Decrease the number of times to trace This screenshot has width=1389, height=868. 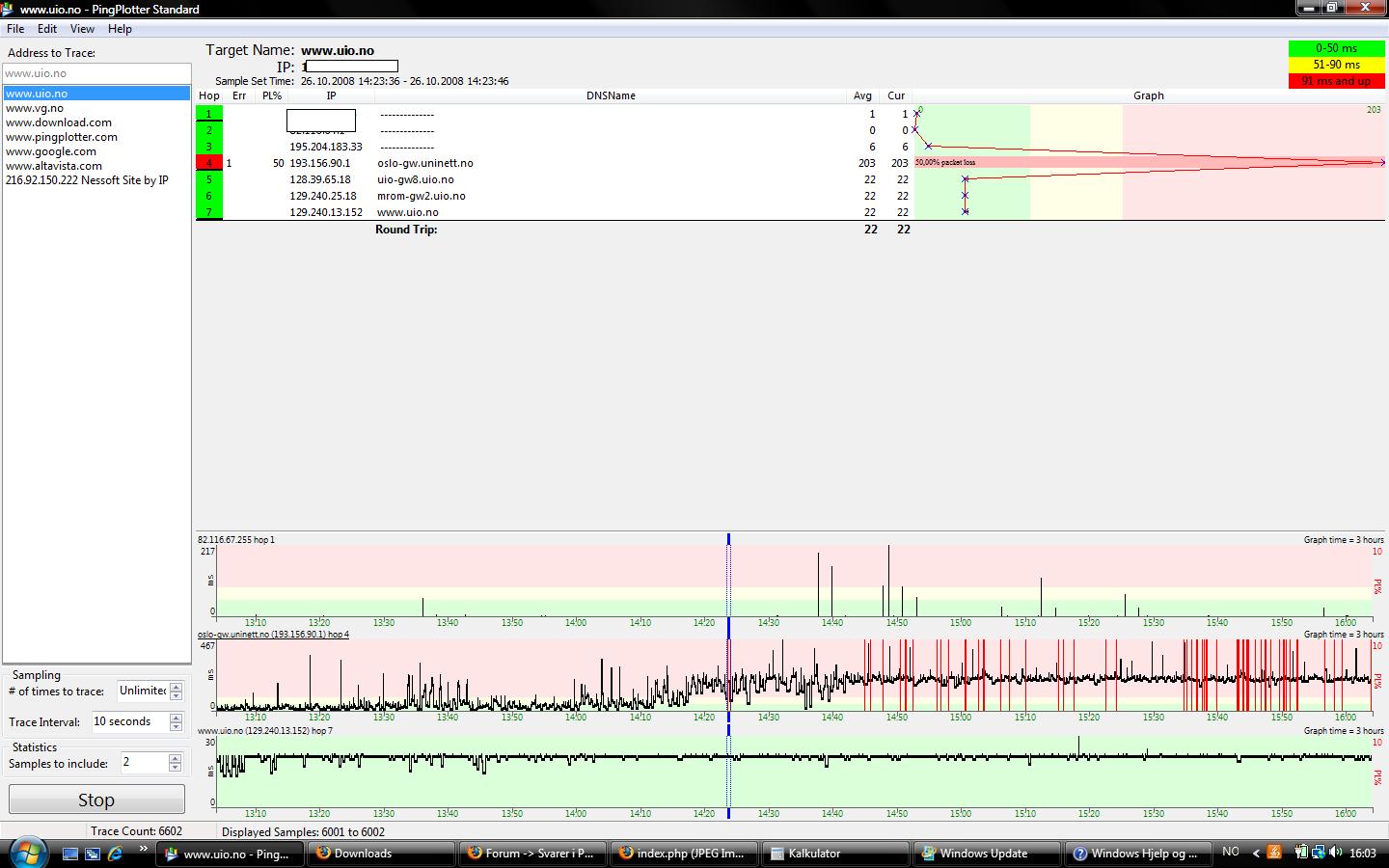176,695
